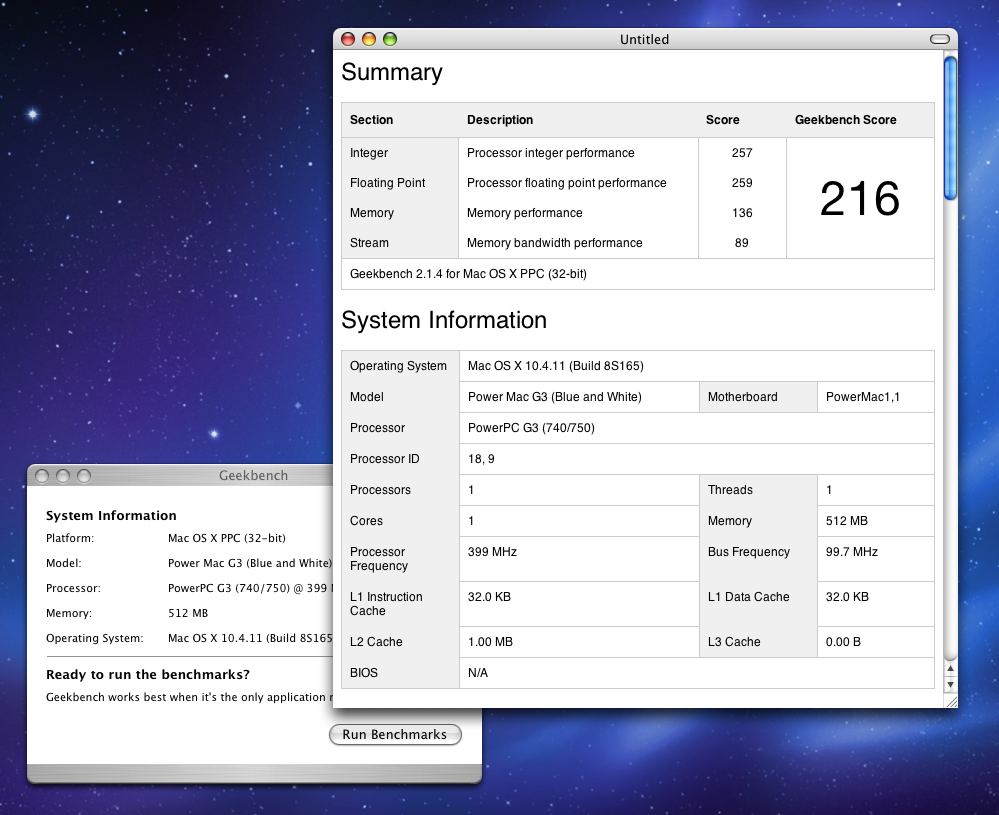Close the Untitled results window
999x815 pixels.
point(348,39)
